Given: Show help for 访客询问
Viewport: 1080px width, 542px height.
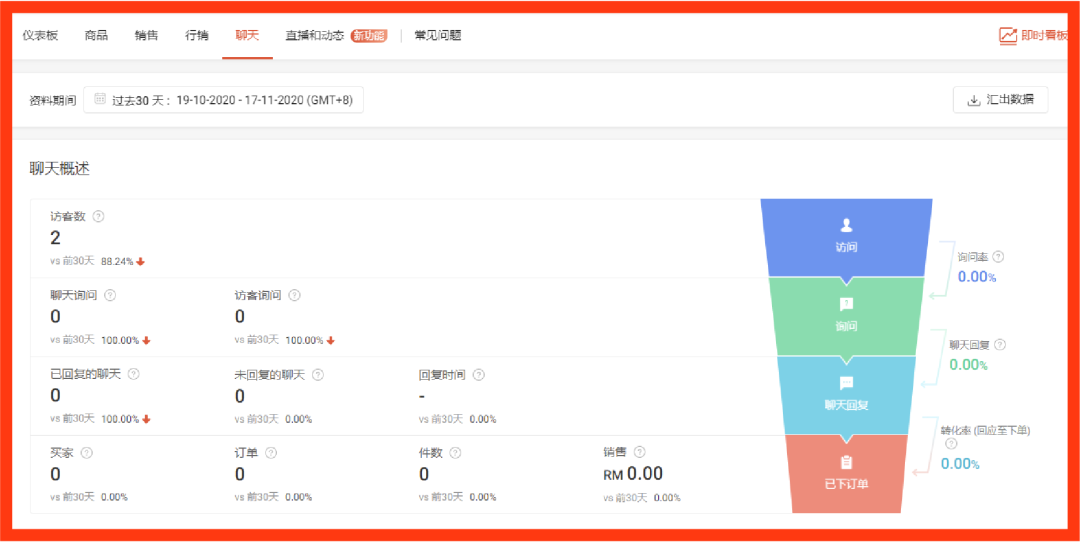Looking at the screenshot, I should [x=294, y=295].
